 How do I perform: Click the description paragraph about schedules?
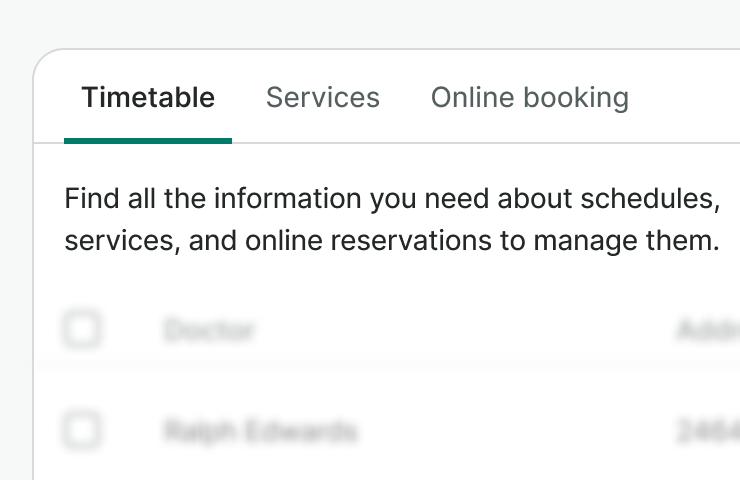coord(392,220)
